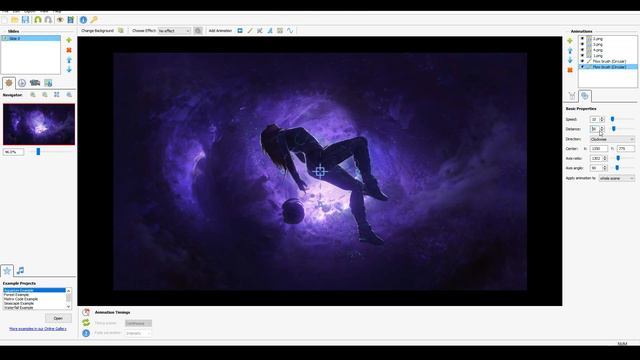Open the Direction dropdown set to Clockwise
This screenshot has height=360, width=640.
612,139
